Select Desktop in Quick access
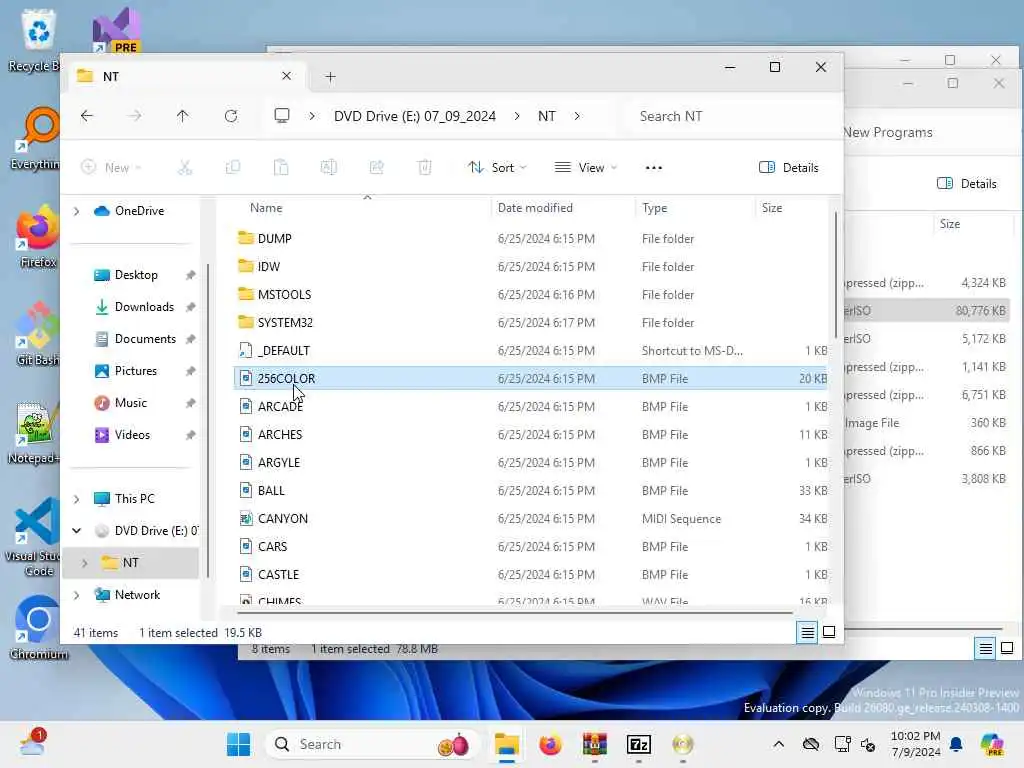This screenshot has height=768, width=1024. tap(136, 275)
